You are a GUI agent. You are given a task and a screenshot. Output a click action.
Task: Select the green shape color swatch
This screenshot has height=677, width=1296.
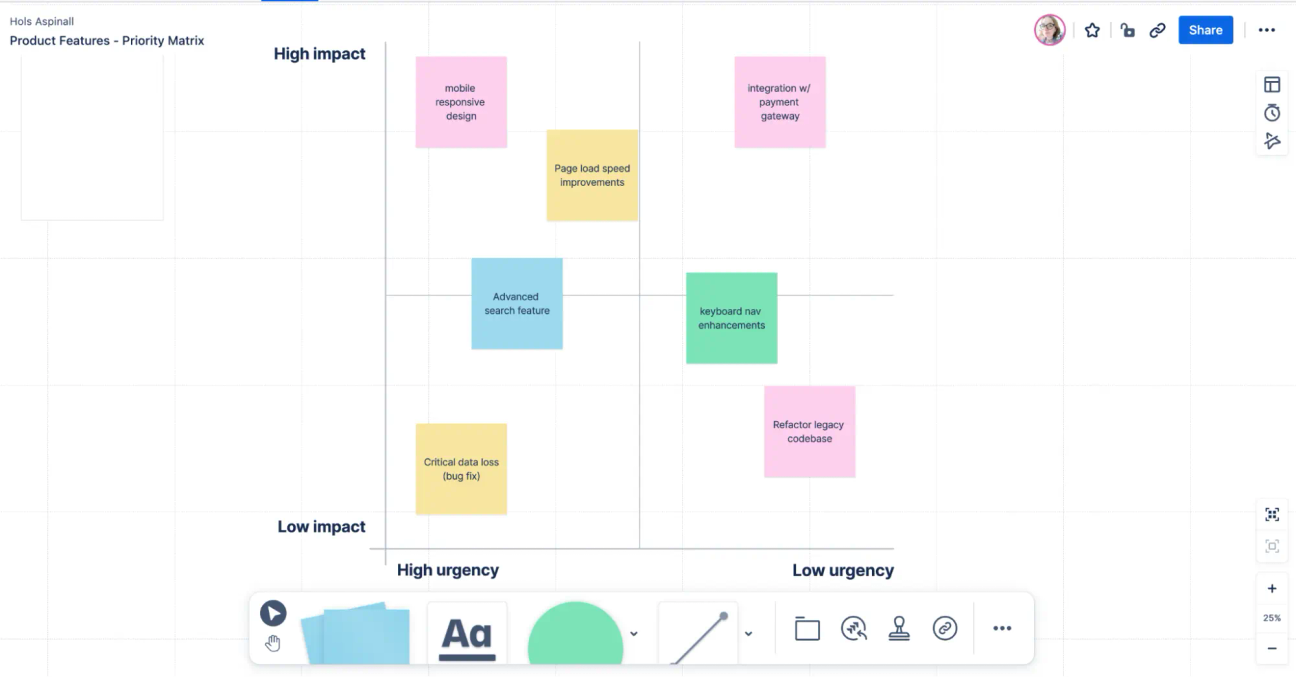(575, 633)
